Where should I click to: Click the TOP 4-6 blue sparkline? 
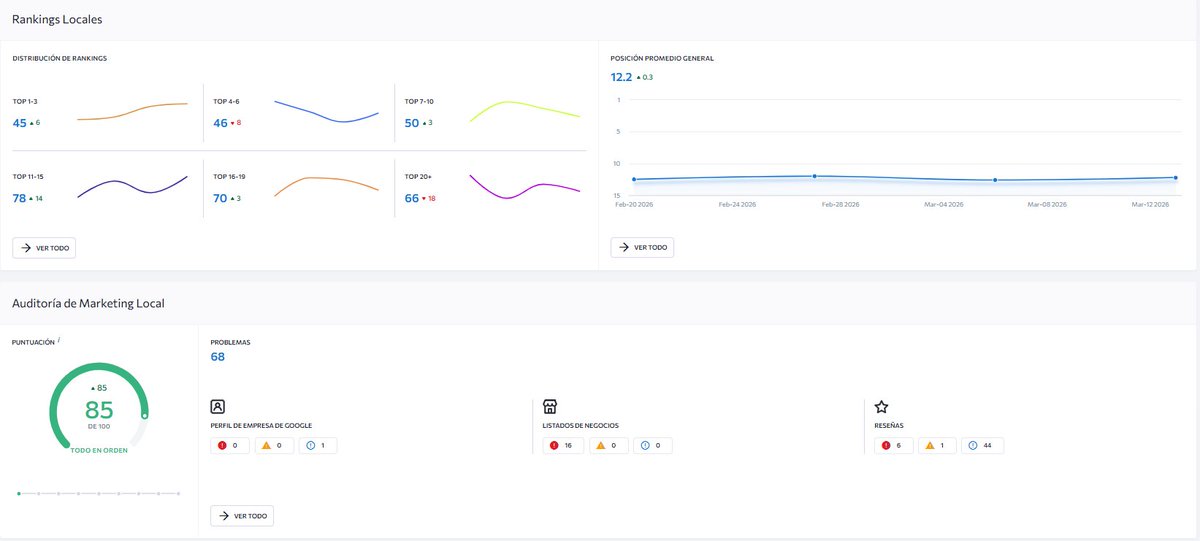point(326,111)
